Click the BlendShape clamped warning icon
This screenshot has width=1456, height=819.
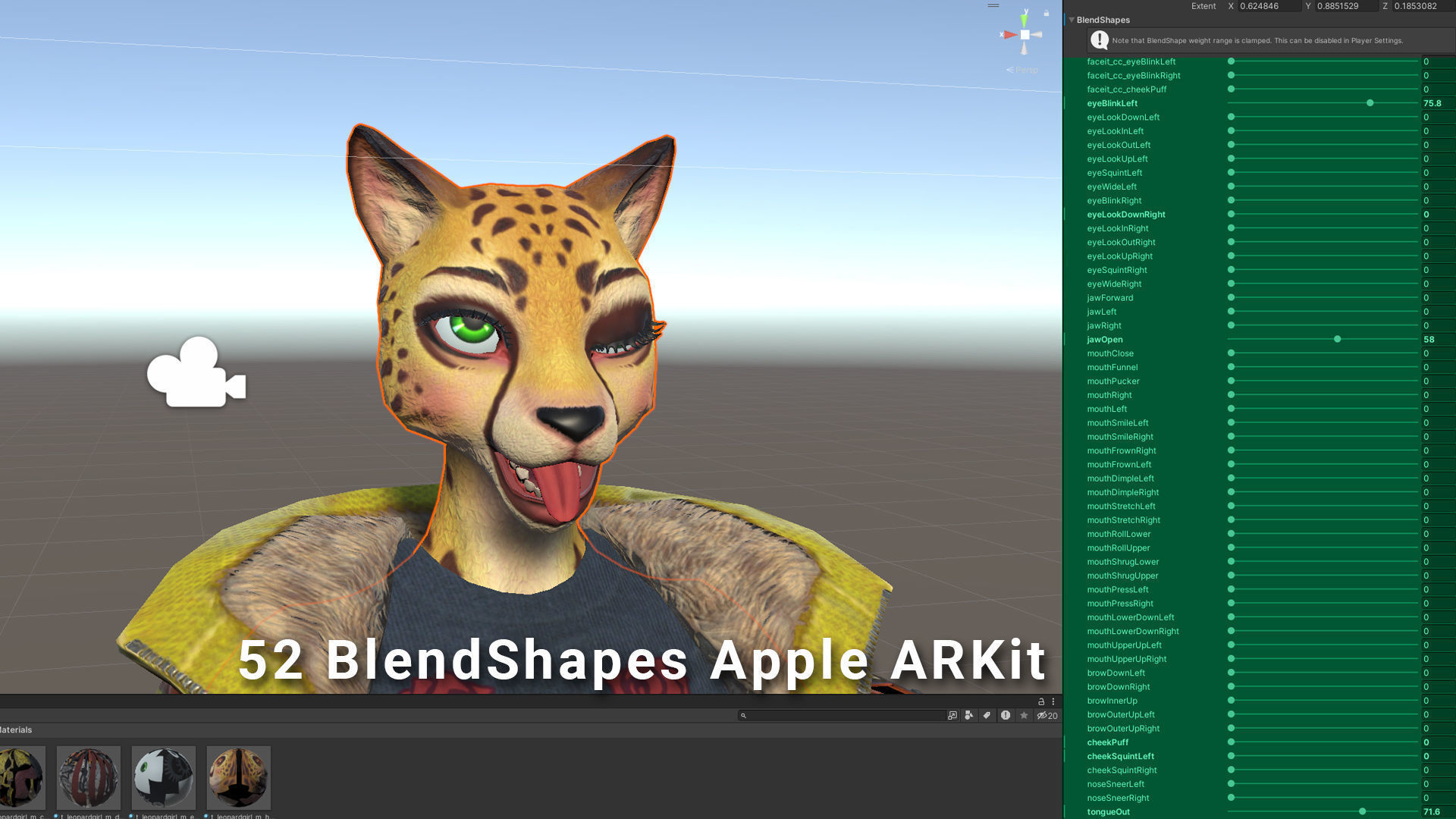[1099, 40]
